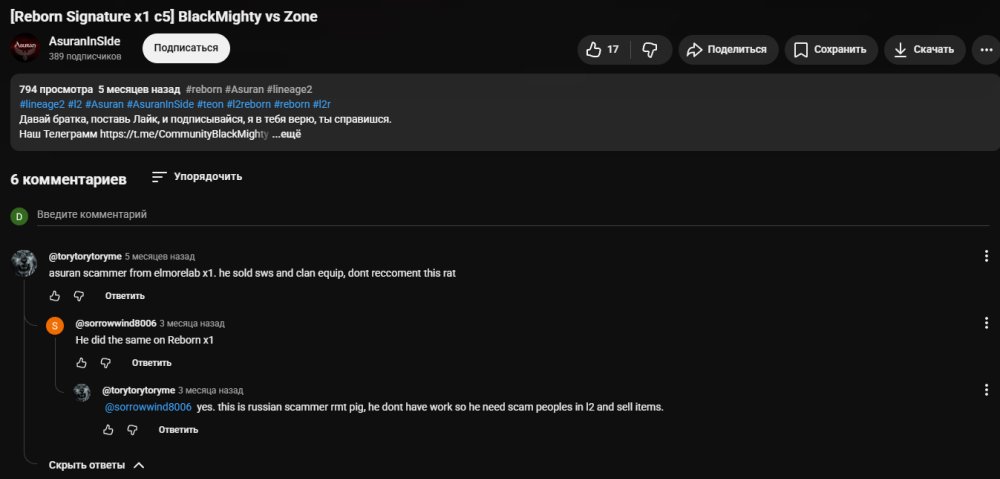Download the video using Скачать
This screenshot has height=479, width=1000.
[x=925, y=50]
